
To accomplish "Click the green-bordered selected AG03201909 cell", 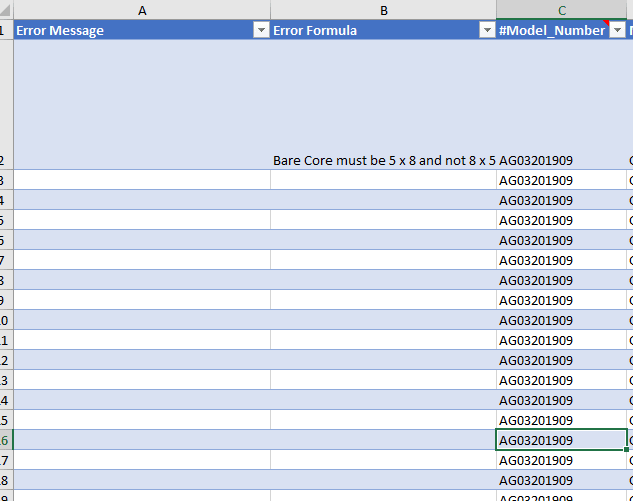I will coord(562,440).
